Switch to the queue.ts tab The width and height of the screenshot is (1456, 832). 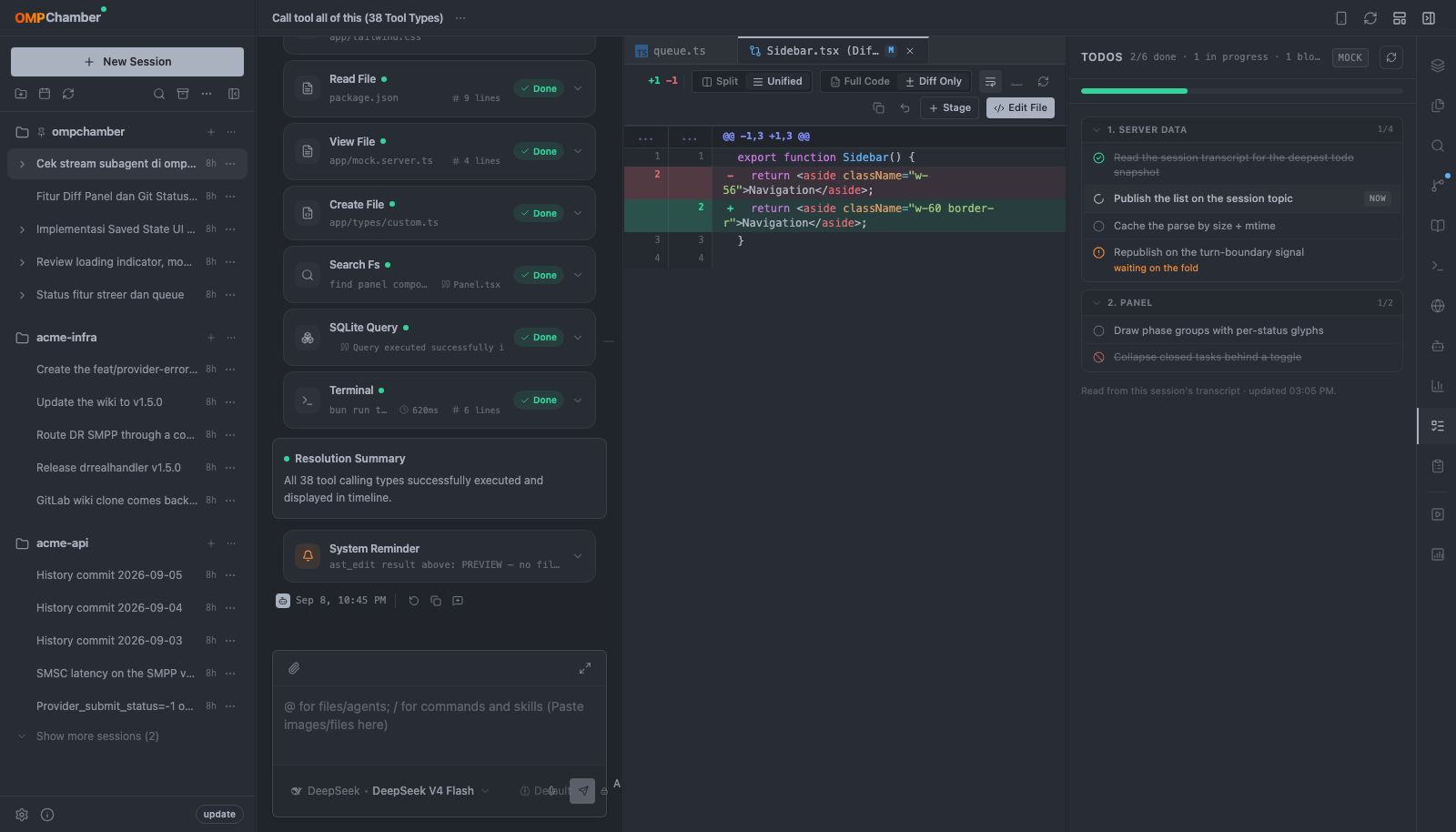tap(680, 51)
